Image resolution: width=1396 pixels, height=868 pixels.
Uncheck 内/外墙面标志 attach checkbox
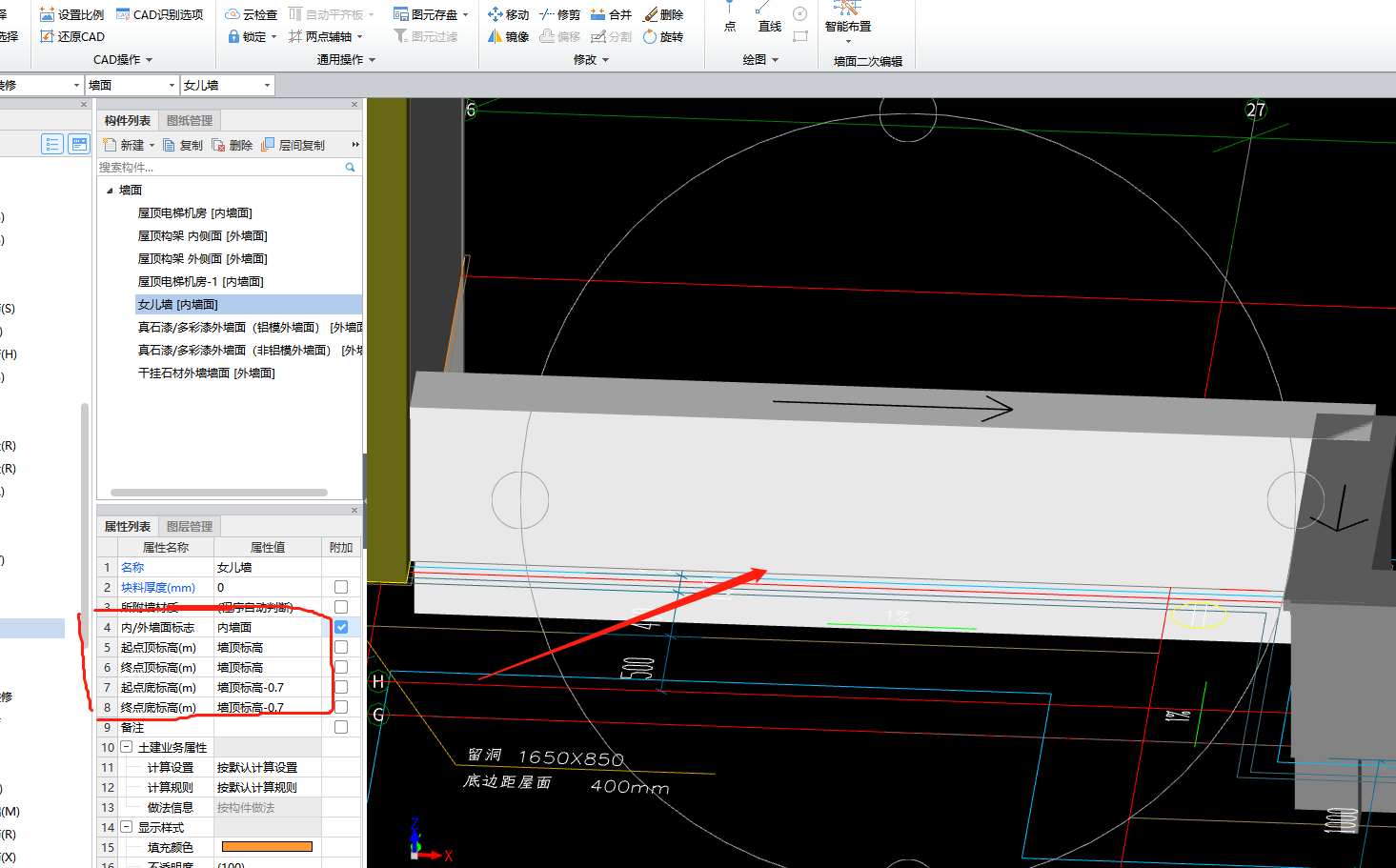(341, 627)
